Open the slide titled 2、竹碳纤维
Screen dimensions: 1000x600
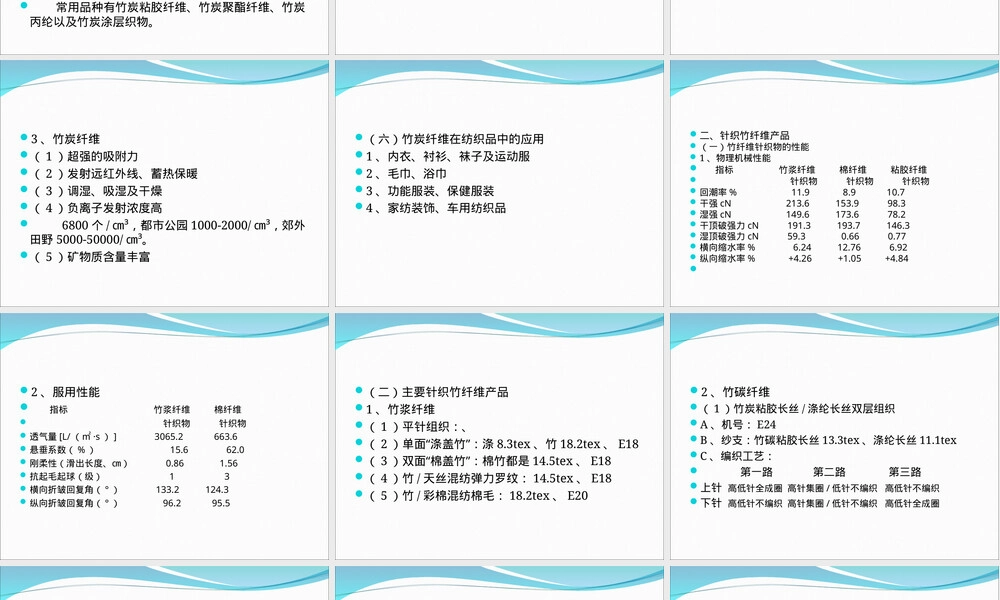pos(835,436)
